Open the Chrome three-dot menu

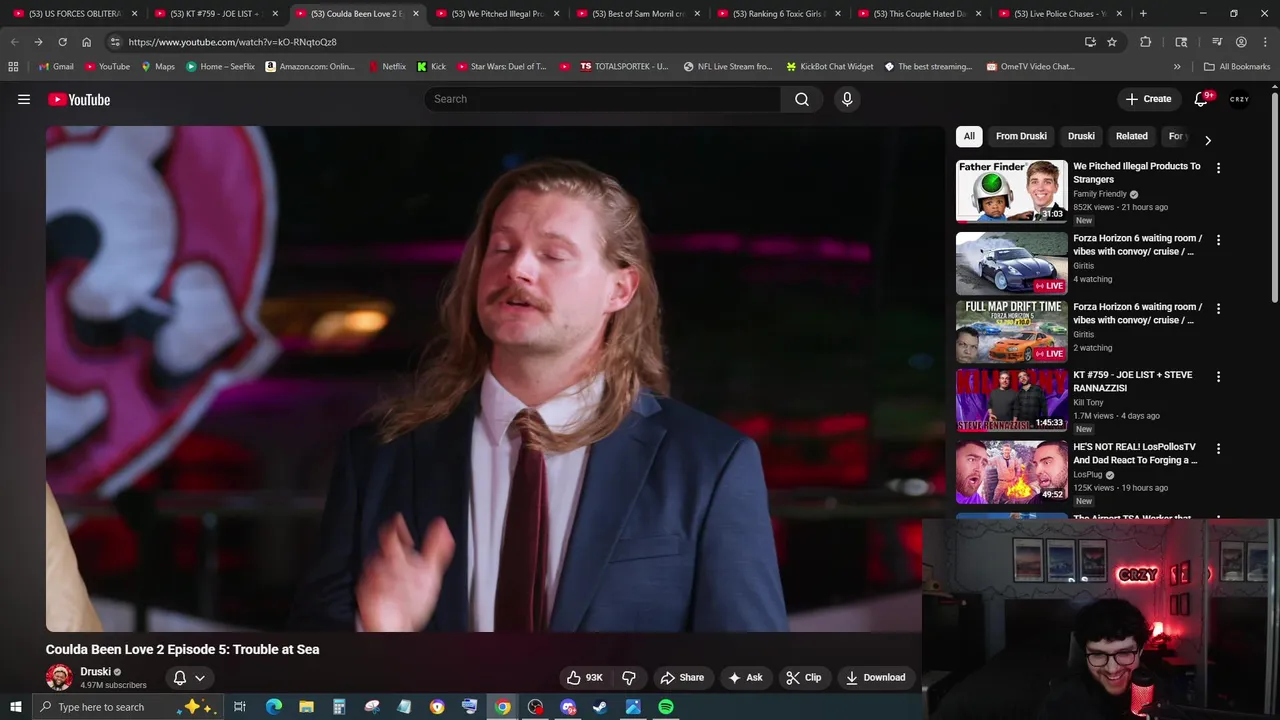tap(1265, 42)
